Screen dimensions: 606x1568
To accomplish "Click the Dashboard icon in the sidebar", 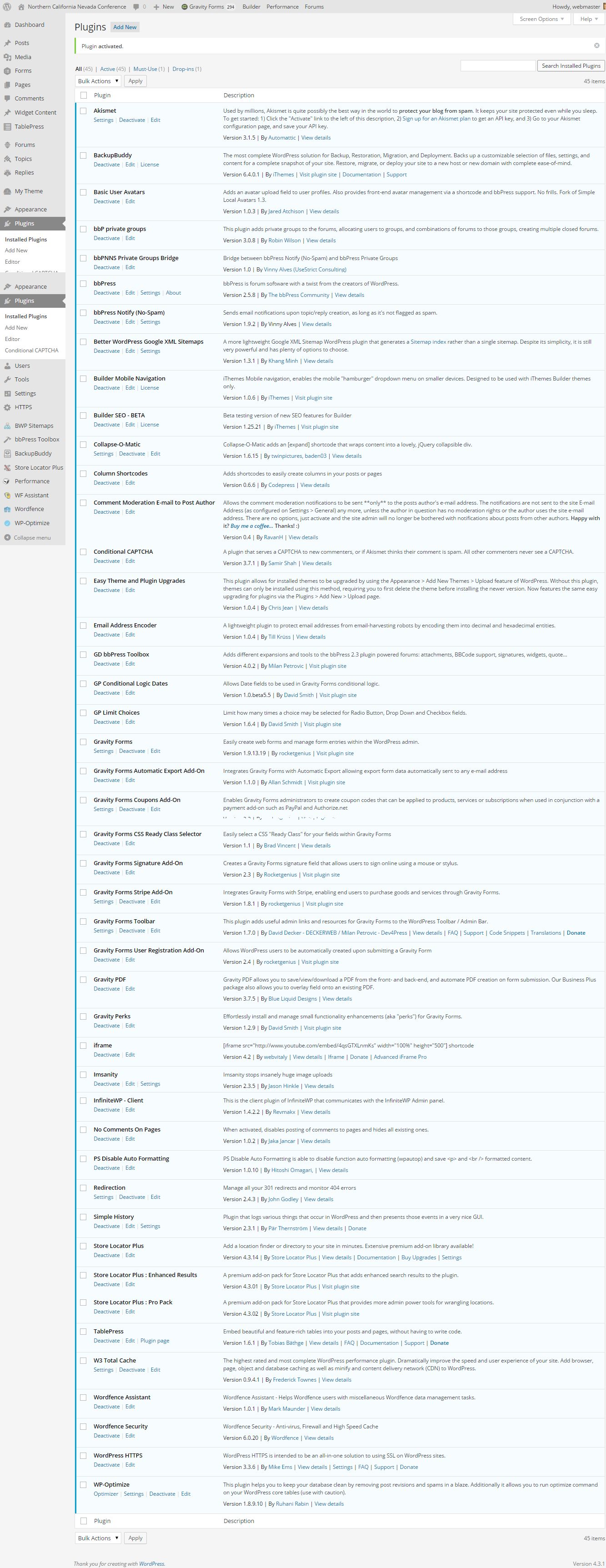I will 7,25.
